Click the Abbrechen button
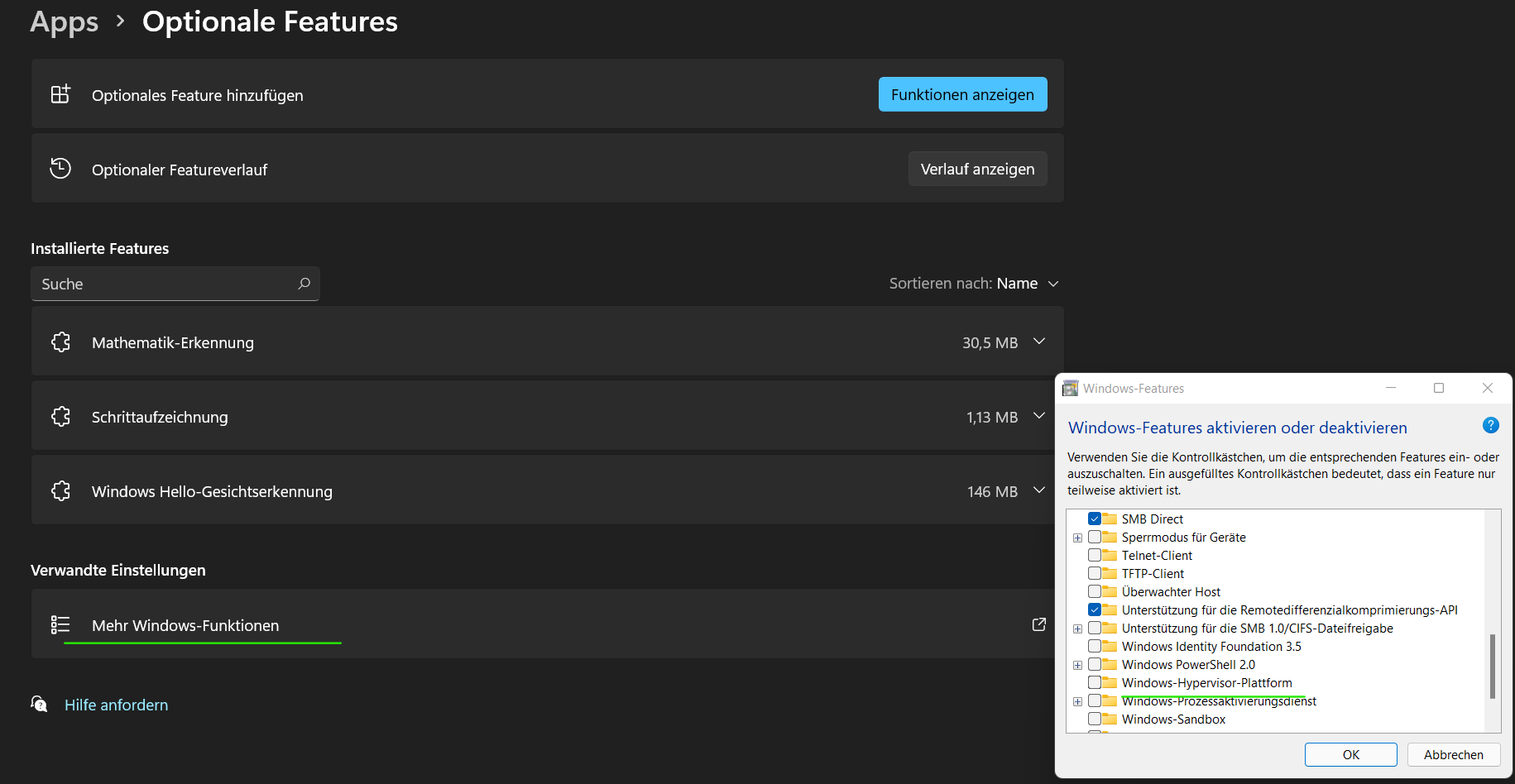Screen dimensions: 1515x784 click(x=1453, y=754)
